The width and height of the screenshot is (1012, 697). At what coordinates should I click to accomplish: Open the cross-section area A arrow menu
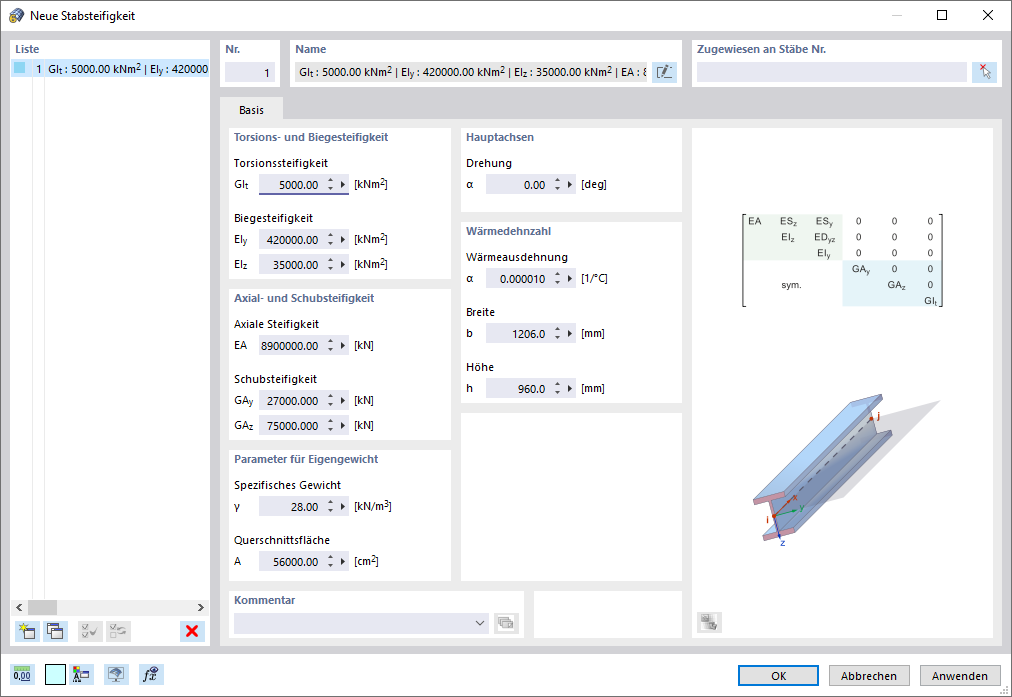tap(343, 561)
